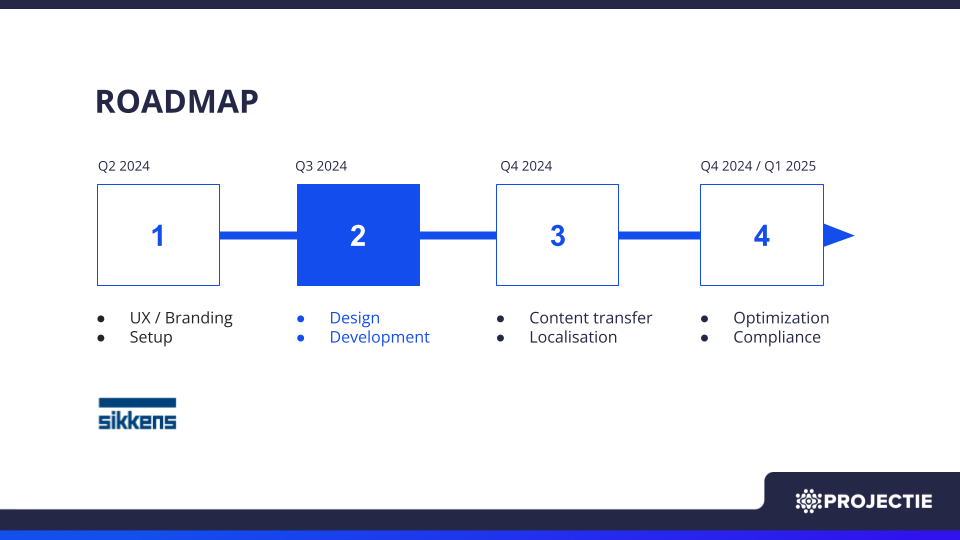Viewport: 960px width, 540px height.
Task: Click the Projectie dotted circle icon
Action: pos(807,501)
